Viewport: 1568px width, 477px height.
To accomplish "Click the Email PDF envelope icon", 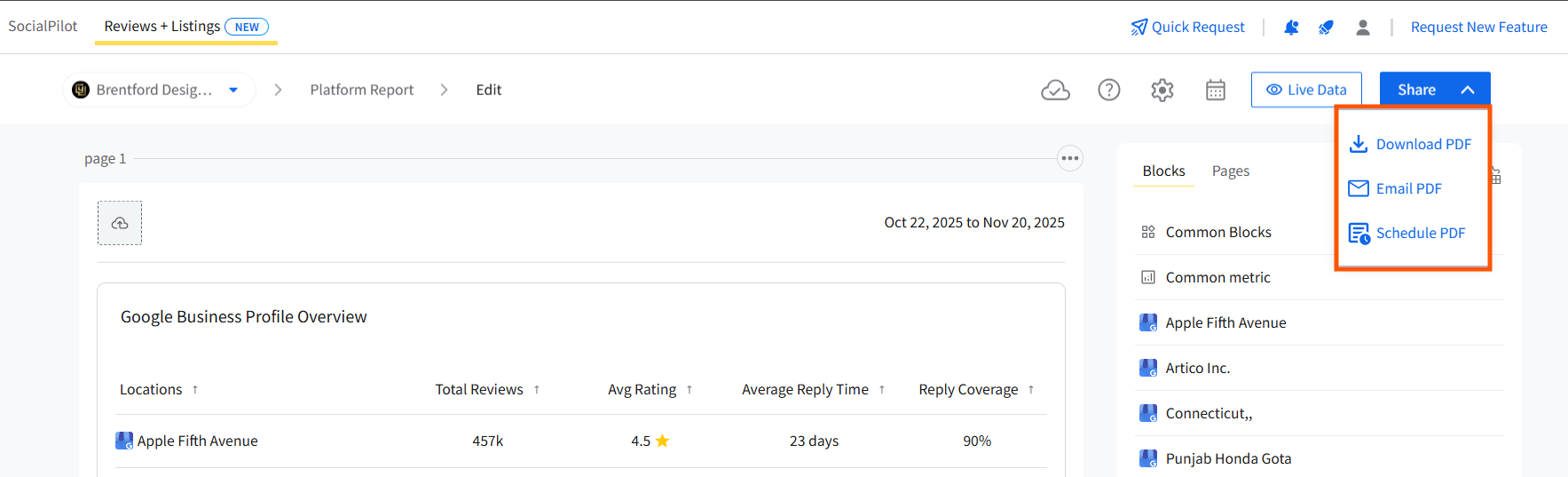I will (x=1359, y=188).
